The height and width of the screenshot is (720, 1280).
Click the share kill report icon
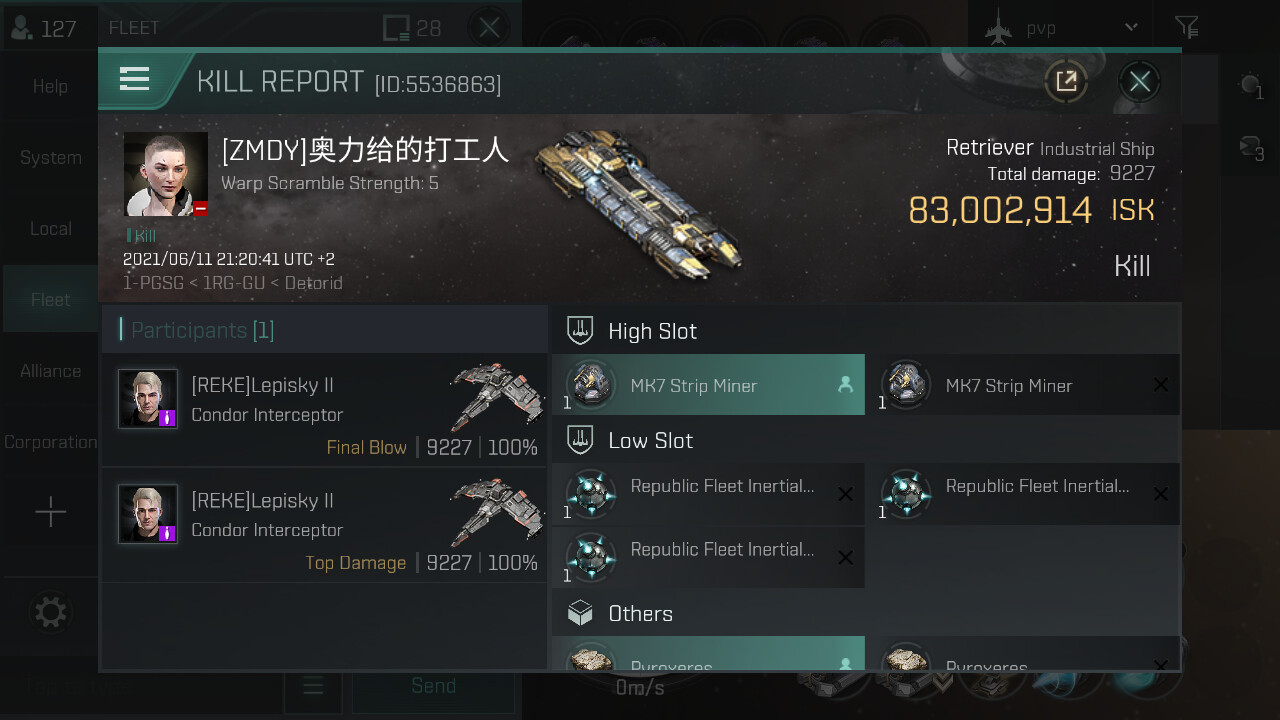click(x=1066, y=81)
